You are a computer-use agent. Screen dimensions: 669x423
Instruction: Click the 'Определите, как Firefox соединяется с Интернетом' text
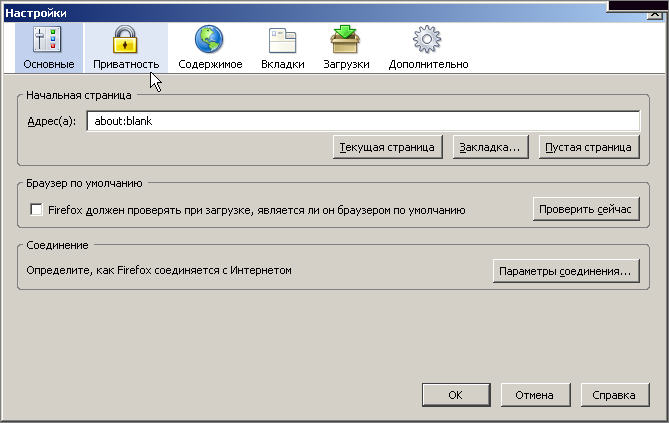coord(159,271)
